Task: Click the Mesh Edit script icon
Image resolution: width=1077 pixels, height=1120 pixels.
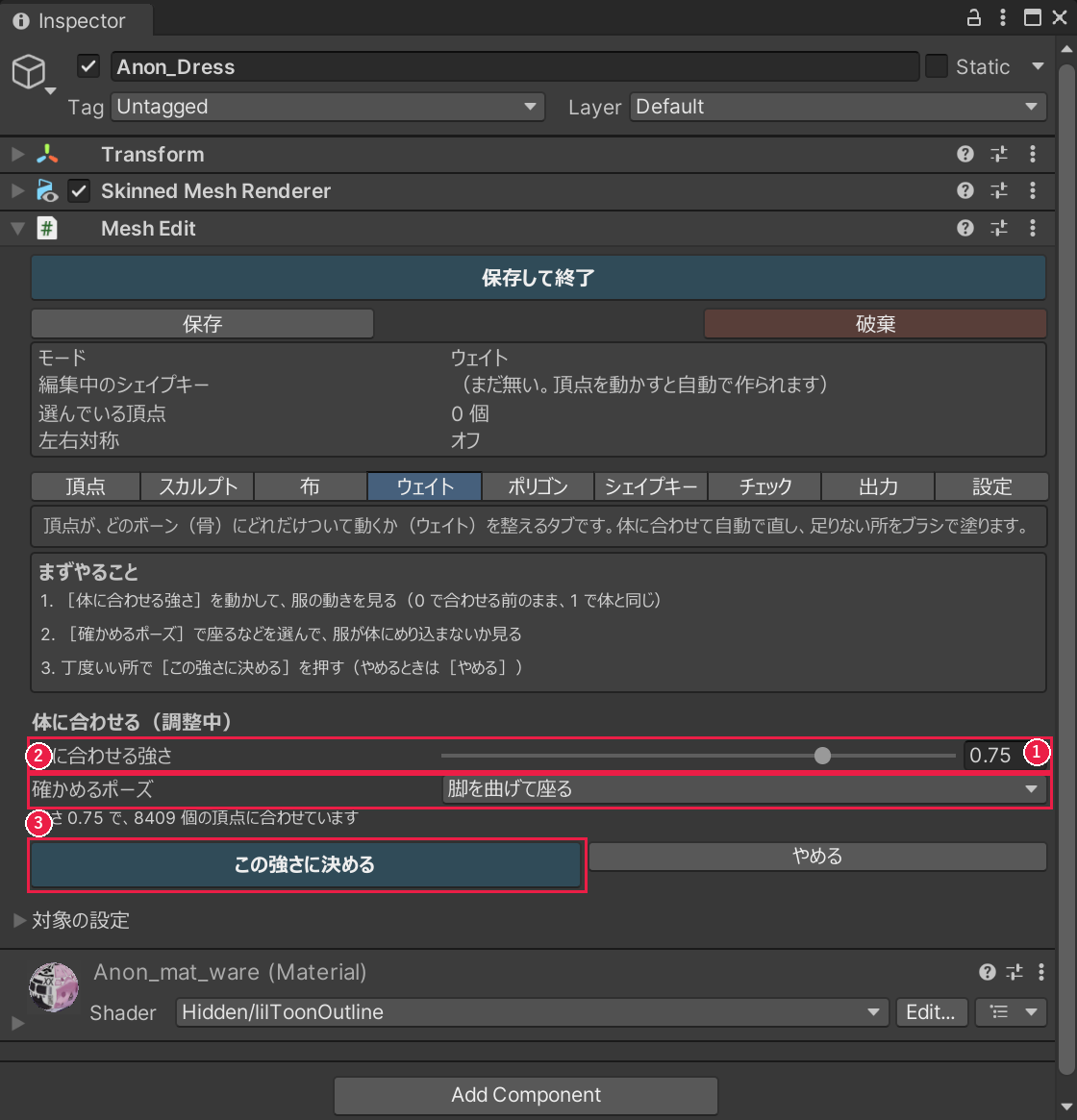Action: pos(47,229)
